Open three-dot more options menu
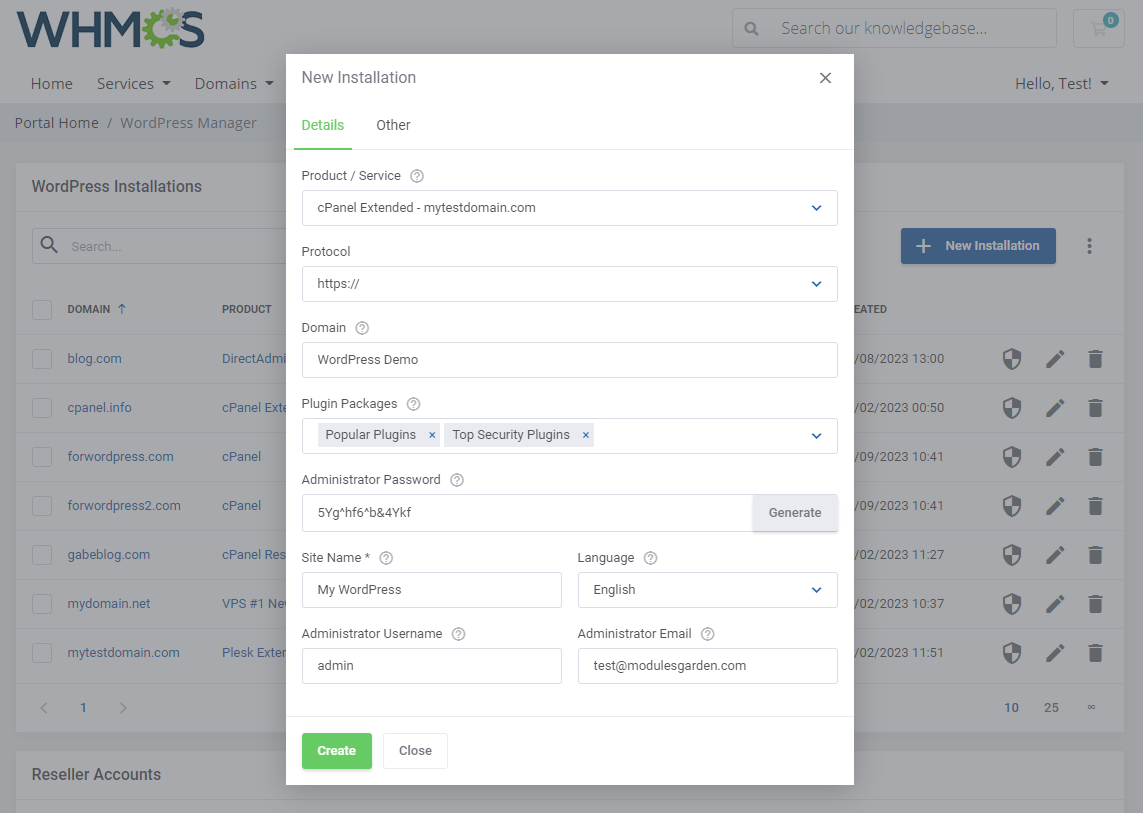 [x=1089, y=246]
